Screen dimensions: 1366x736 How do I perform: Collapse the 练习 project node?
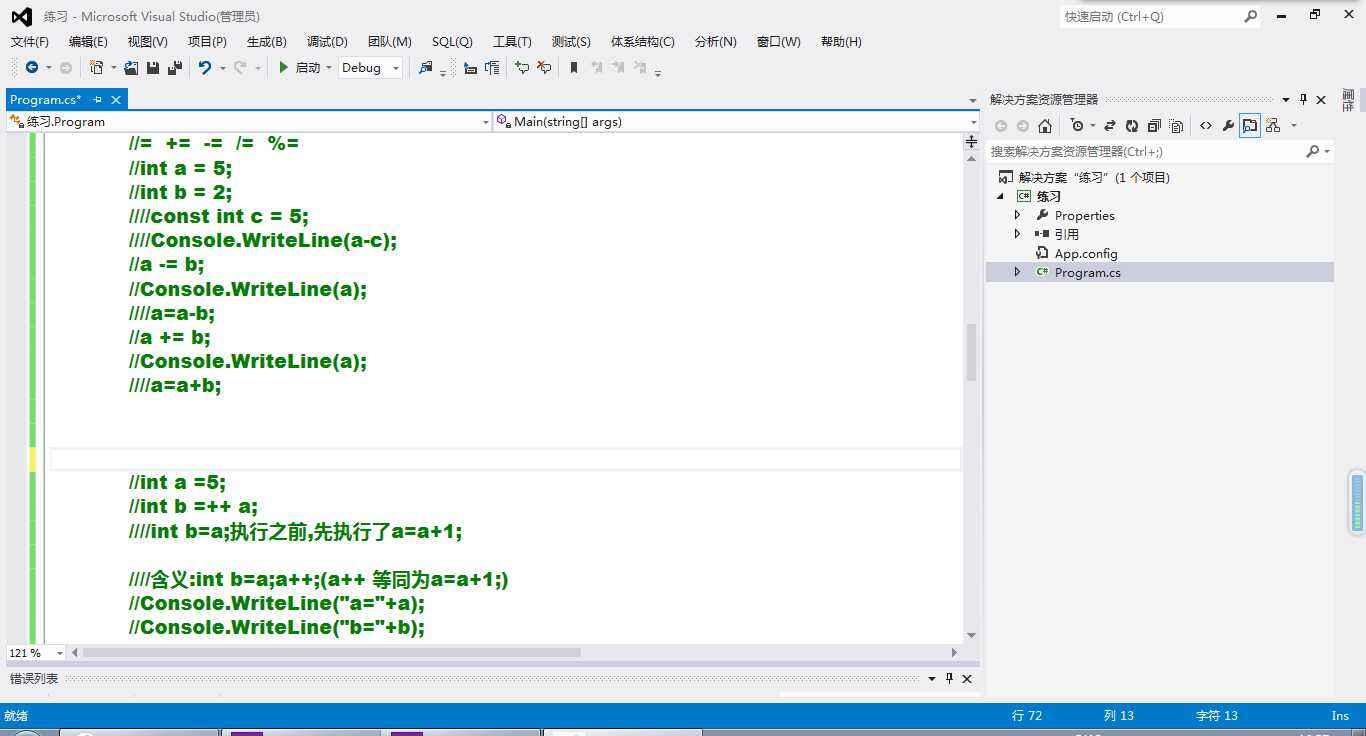pyautogui.click(x=1000, y=196)
